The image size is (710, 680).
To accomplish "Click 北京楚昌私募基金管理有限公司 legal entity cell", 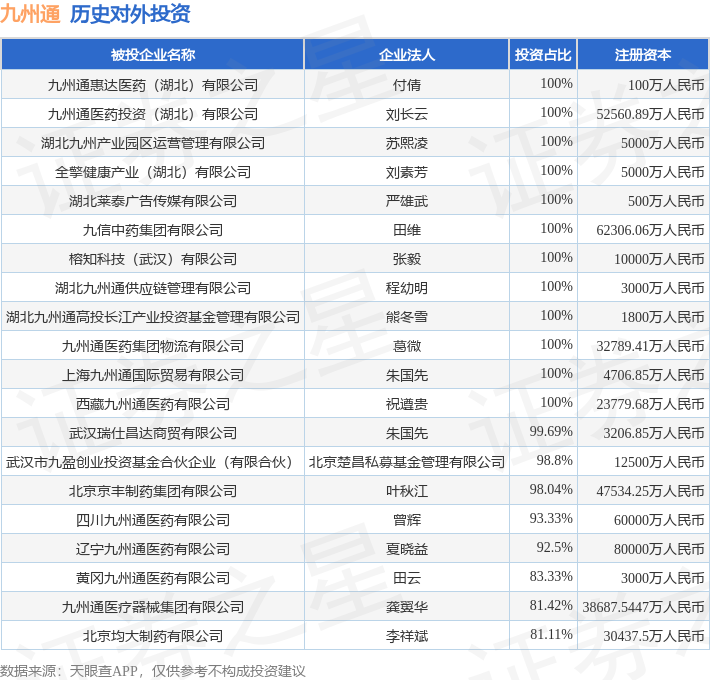I will (x=407, y=461).
